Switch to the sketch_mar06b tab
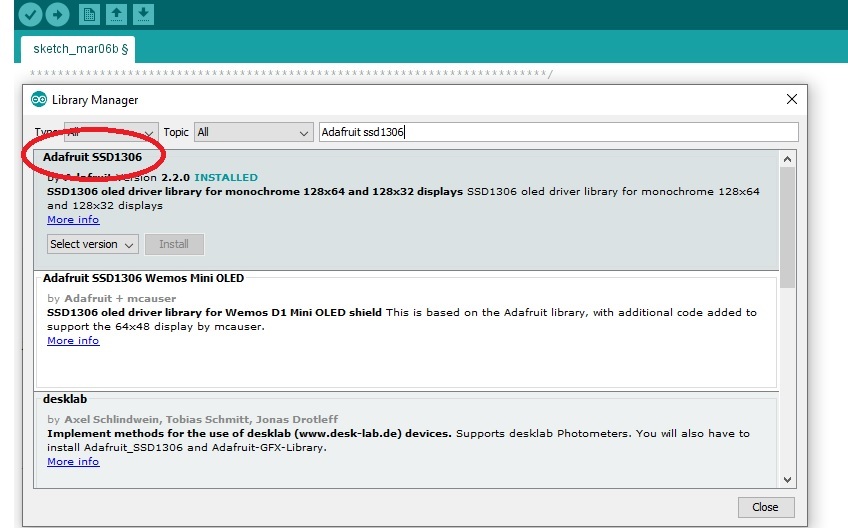 point(78,49)
